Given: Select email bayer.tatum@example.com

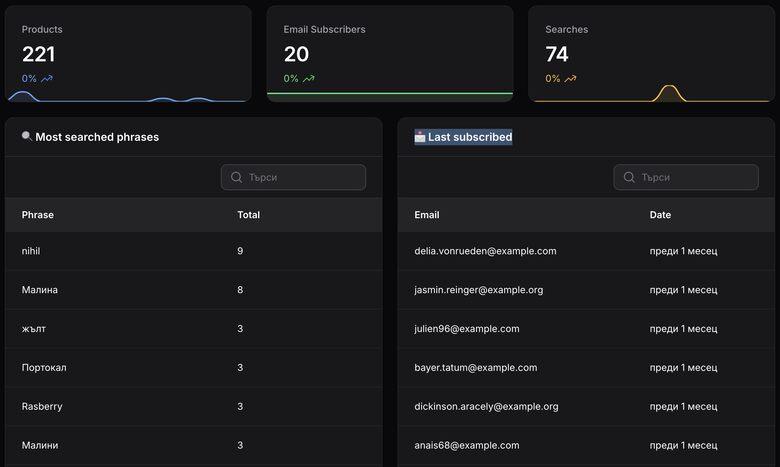Looking at the screenshot, I should (x=476, y=368).
